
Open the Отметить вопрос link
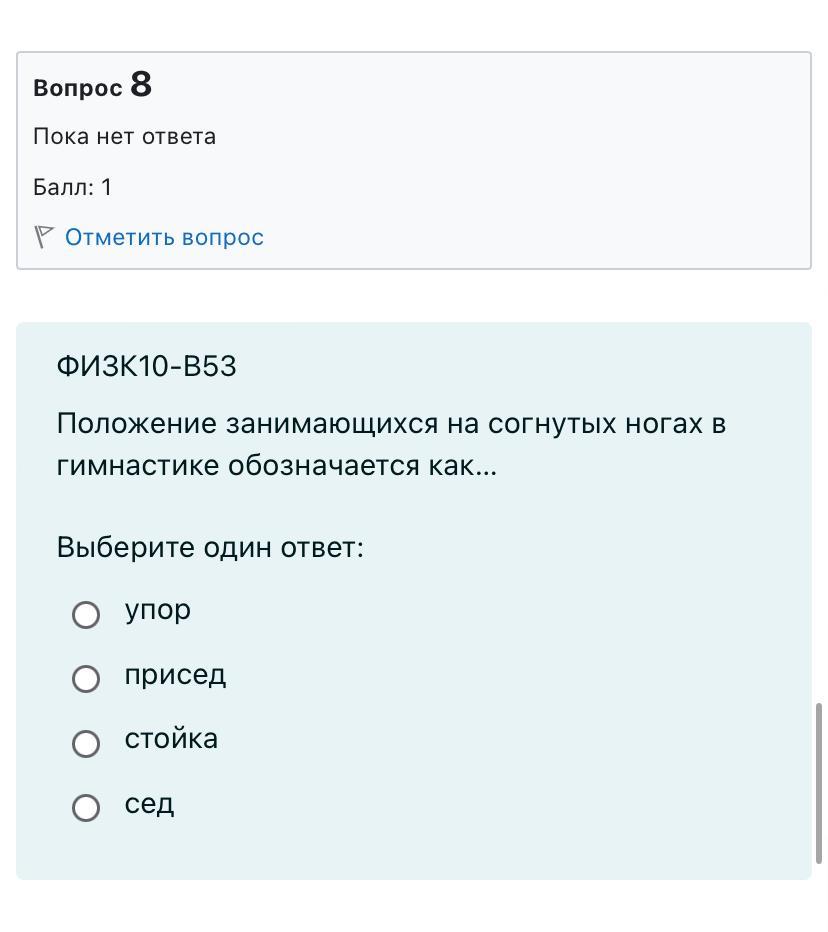point(164,237)
